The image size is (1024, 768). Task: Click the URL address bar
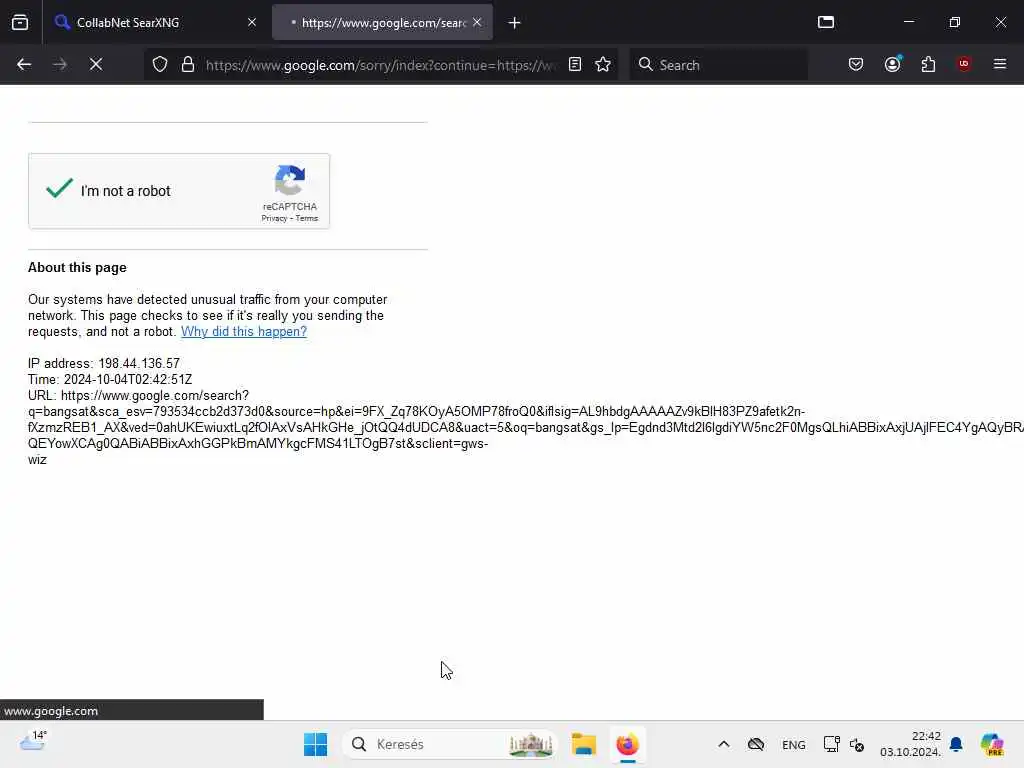coord(381,65)
